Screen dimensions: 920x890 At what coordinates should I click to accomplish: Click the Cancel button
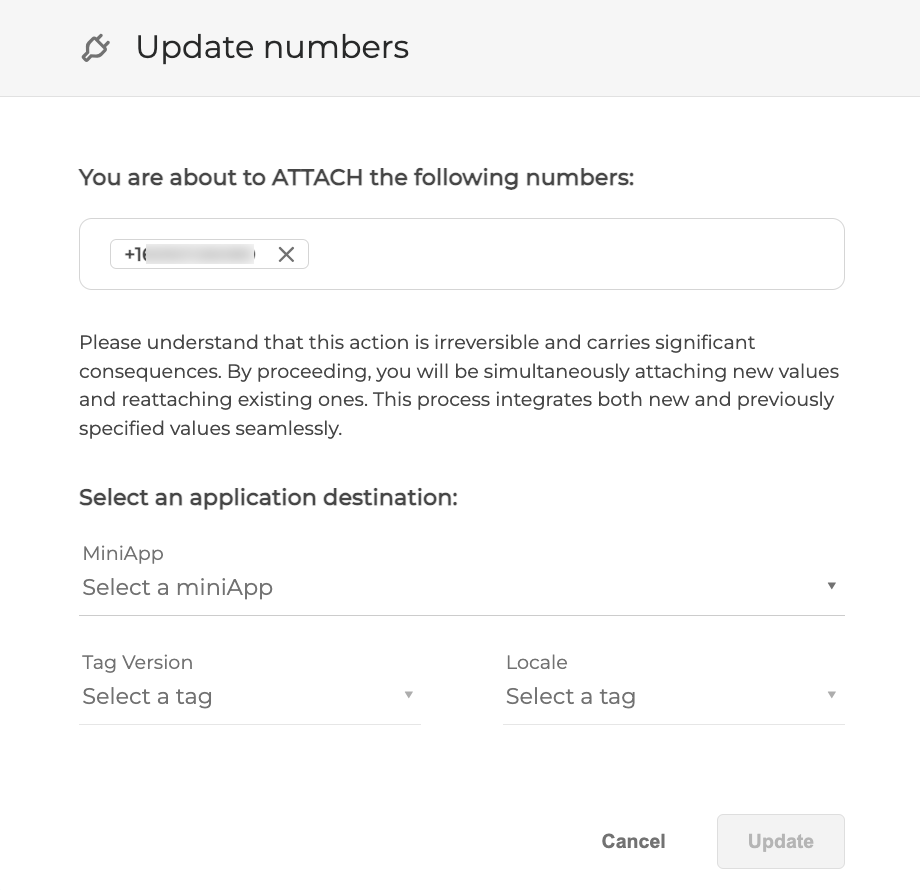tap(633, 841)
